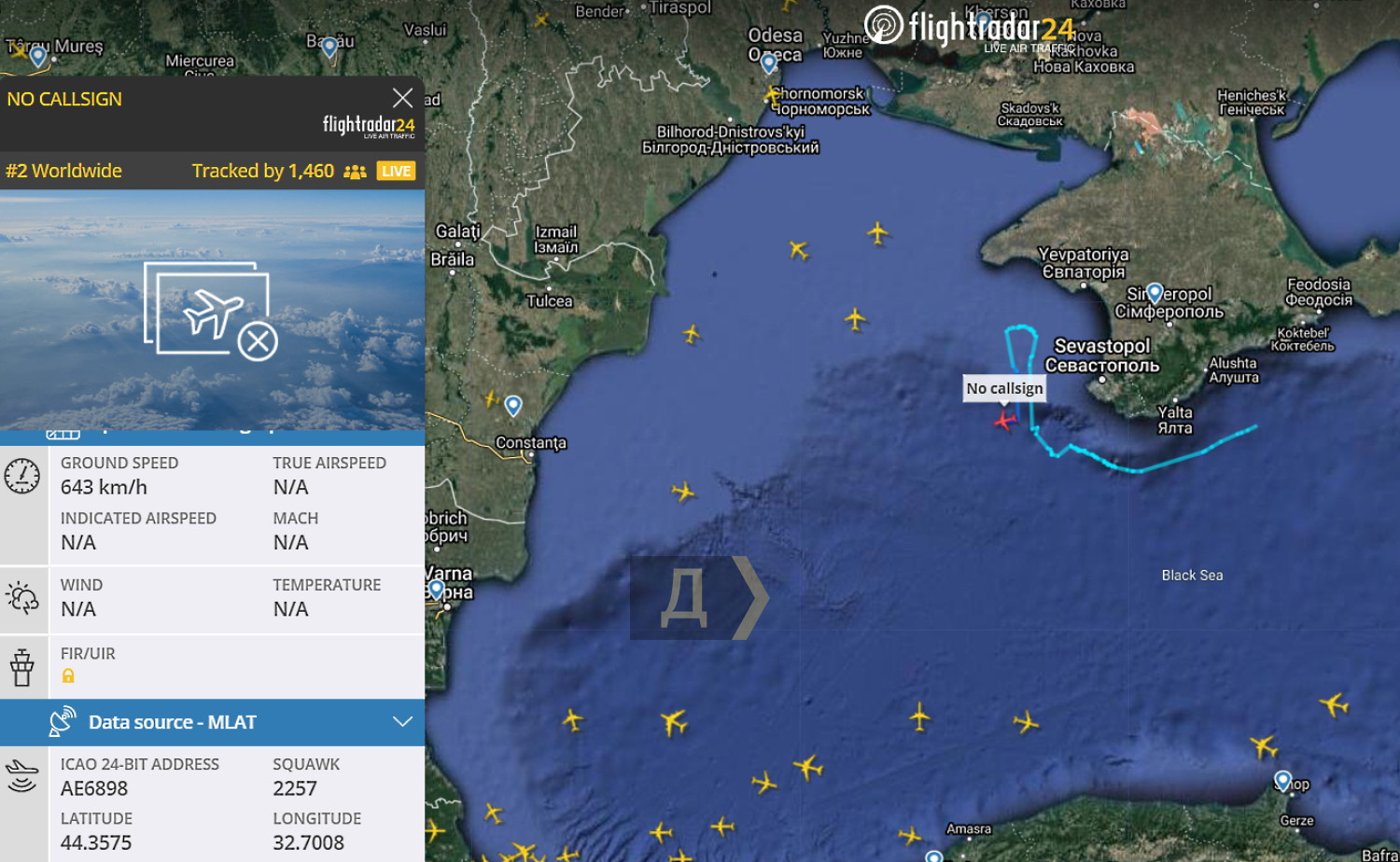Click the FIR/UIR lock icon
The width and height of the screenshot is (1400, 862).
(68, 676)
